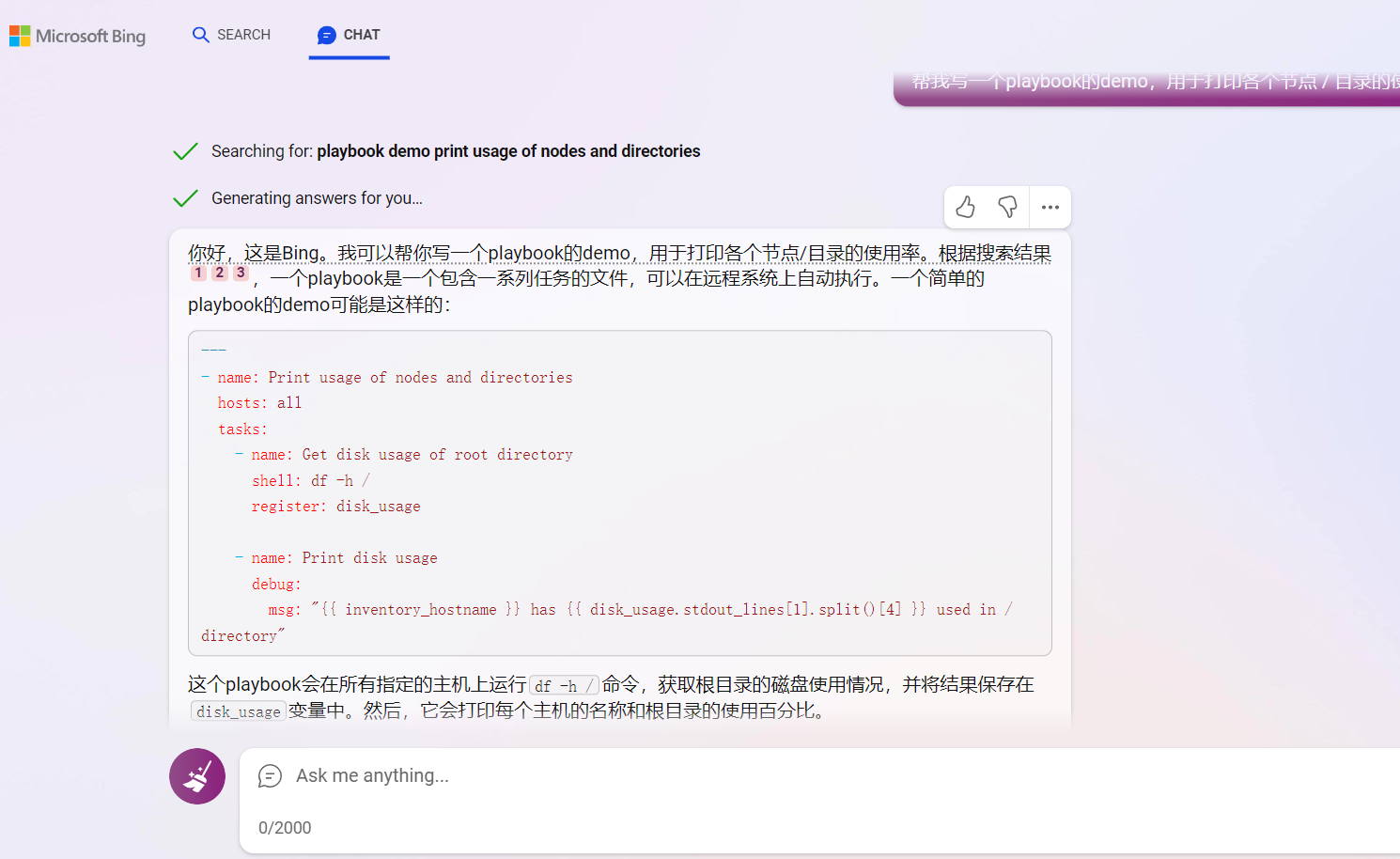Switch to the SEARCH tab
Viewport: 1400px width, 859px height.
[x=243, y=35]
